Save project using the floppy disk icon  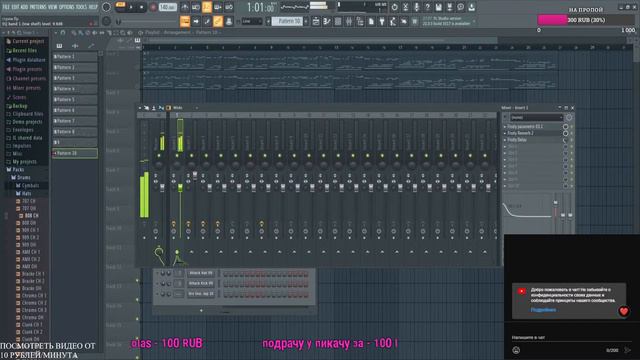point(438,7)
